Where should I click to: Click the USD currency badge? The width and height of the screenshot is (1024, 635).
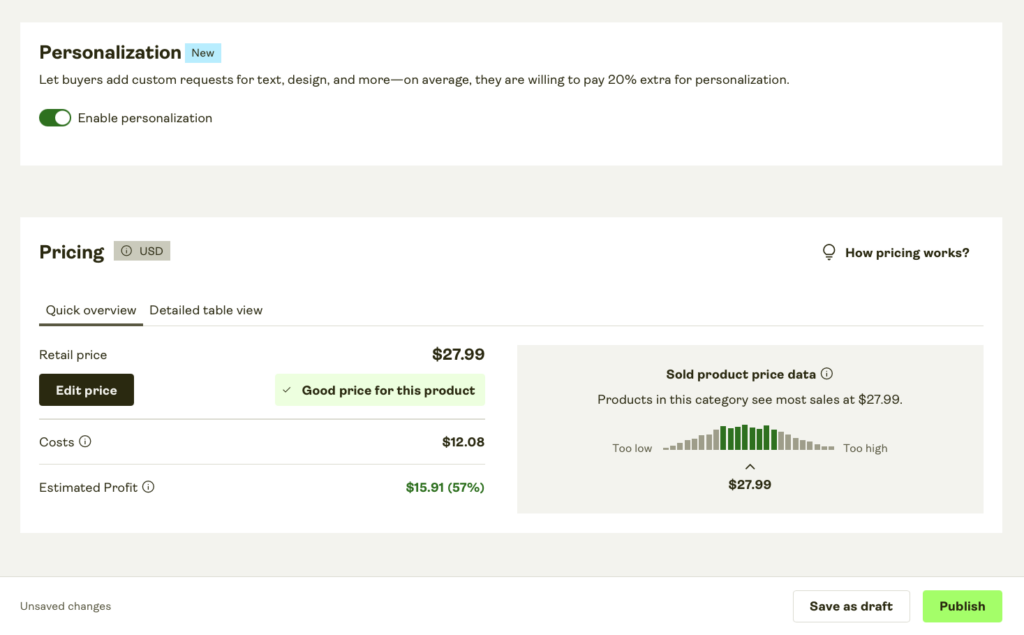tap(142, 250)
